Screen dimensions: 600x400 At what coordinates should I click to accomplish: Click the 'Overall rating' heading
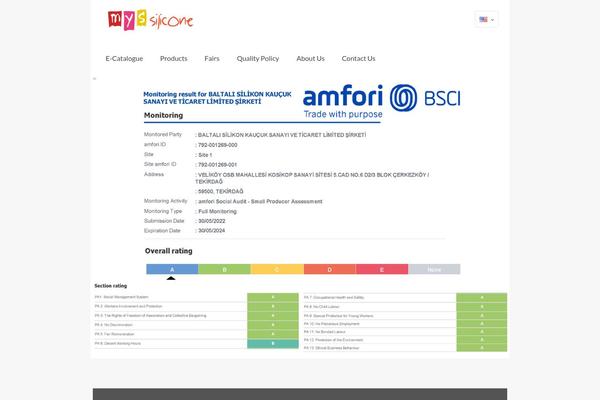pyautogui.click(x=169, y=251)
